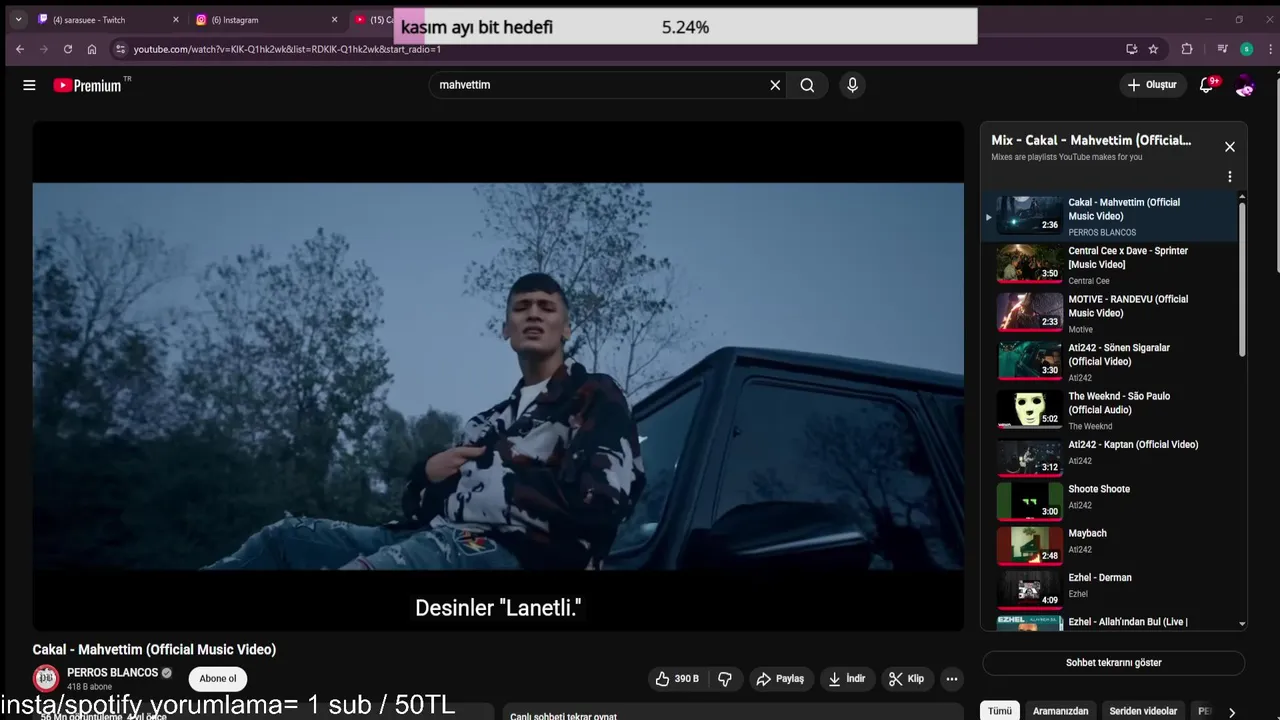Reload the YouTube page
Image resolution: width=1280 pixels, height=720 pixels.
tap(68, 49)
